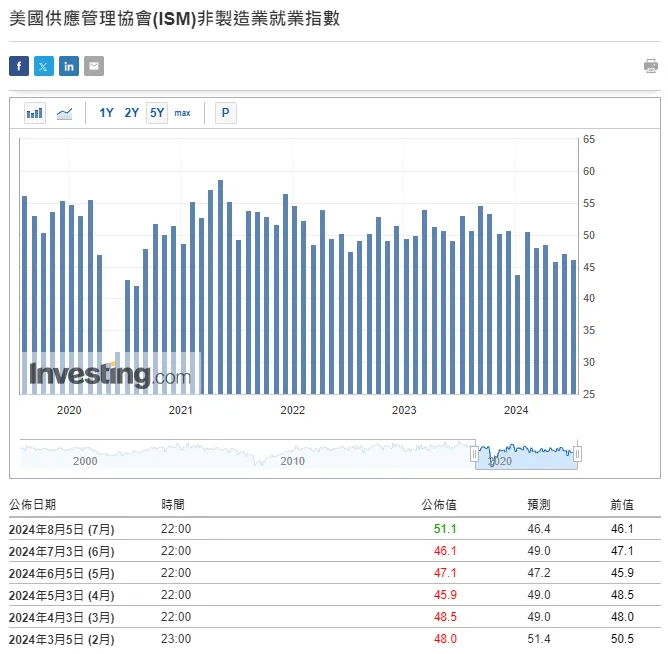Switch chart to line view
Viewport: 668px width, 654px height.
tap(64, 113)
